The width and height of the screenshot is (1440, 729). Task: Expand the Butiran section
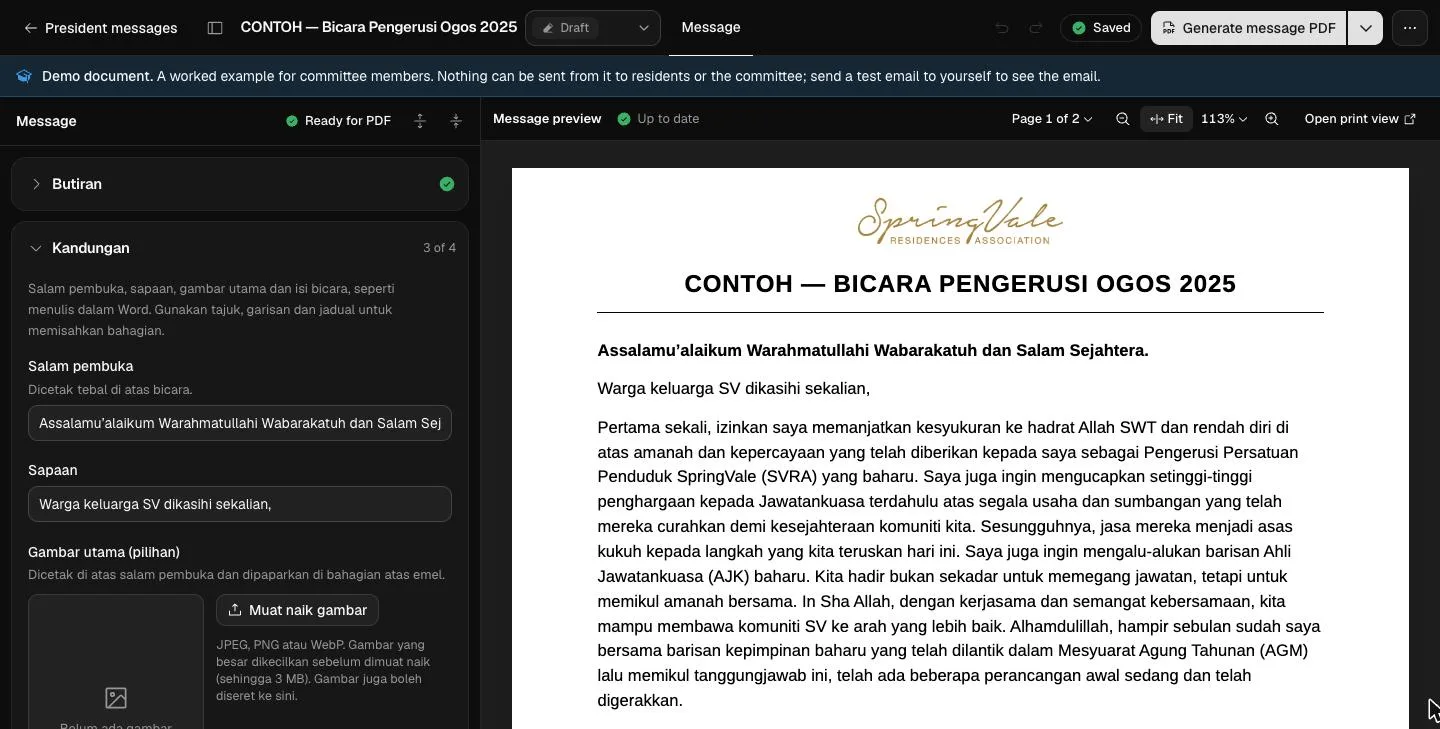coord(240,184)
